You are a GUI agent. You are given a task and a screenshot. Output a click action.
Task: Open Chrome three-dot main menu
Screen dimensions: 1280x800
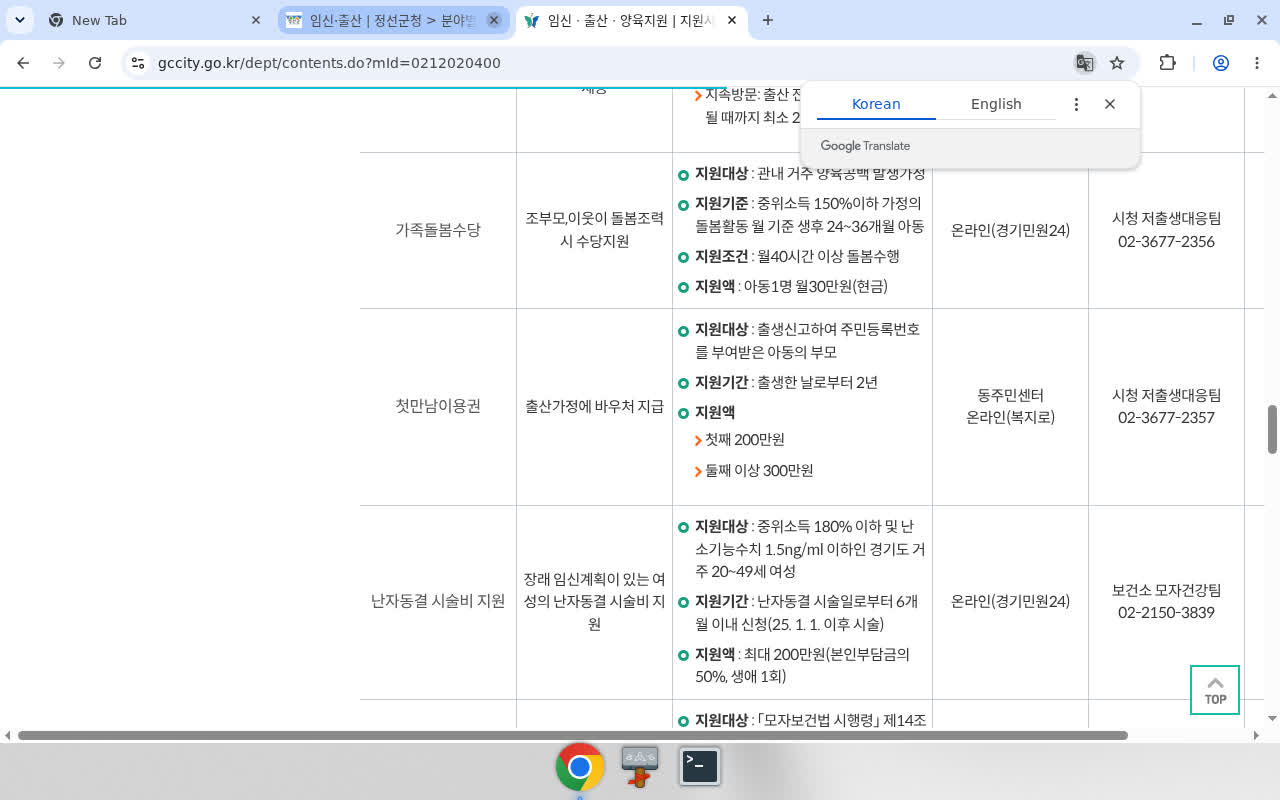pyautogui.click(x=1257, y=63)
